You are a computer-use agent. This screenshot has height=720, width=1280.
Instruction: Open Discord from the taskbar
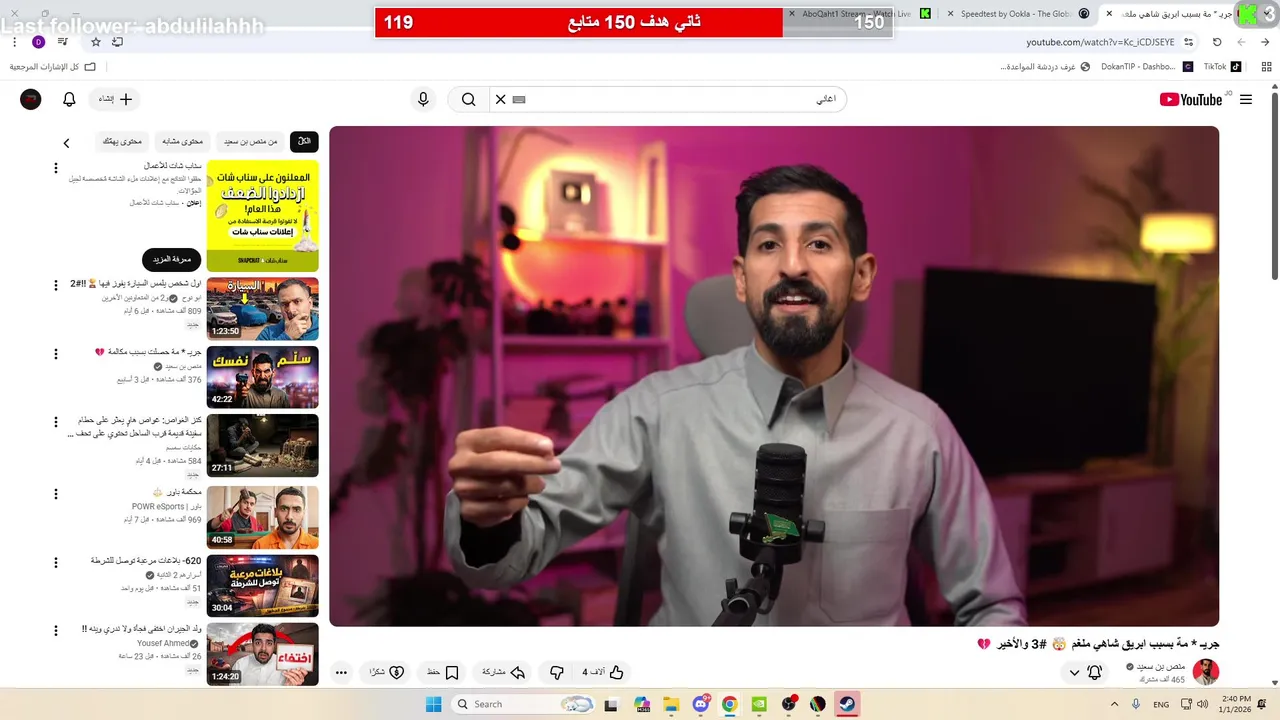[700, 704]
